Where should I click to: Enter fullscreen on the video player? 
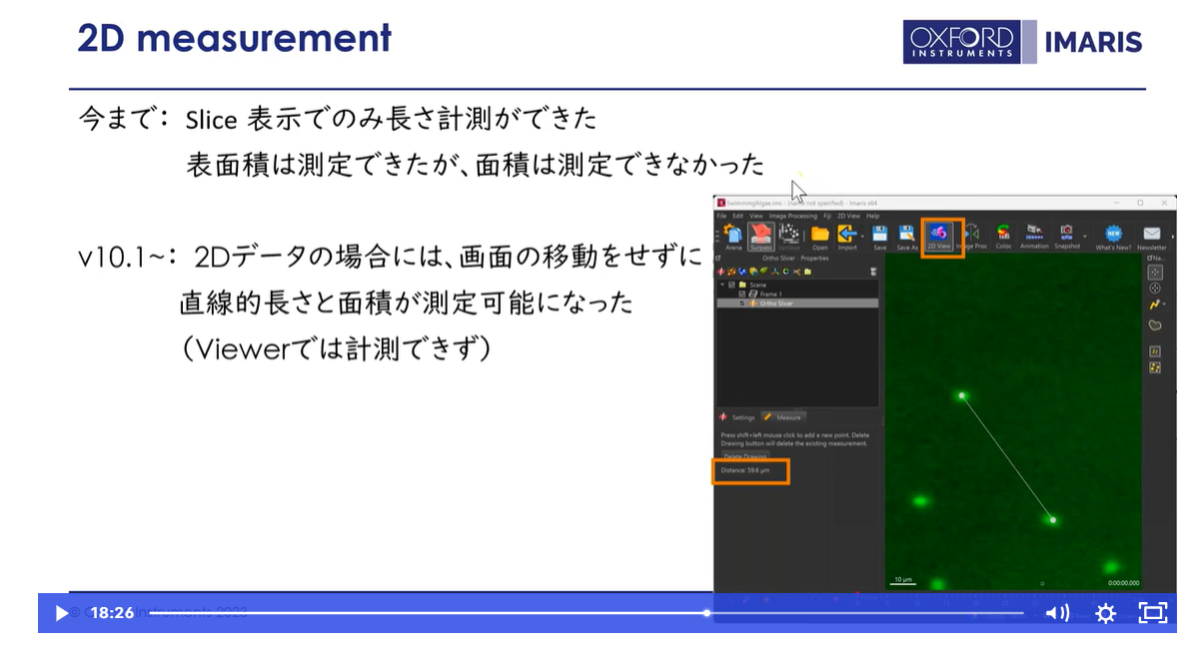(1152, 613)
